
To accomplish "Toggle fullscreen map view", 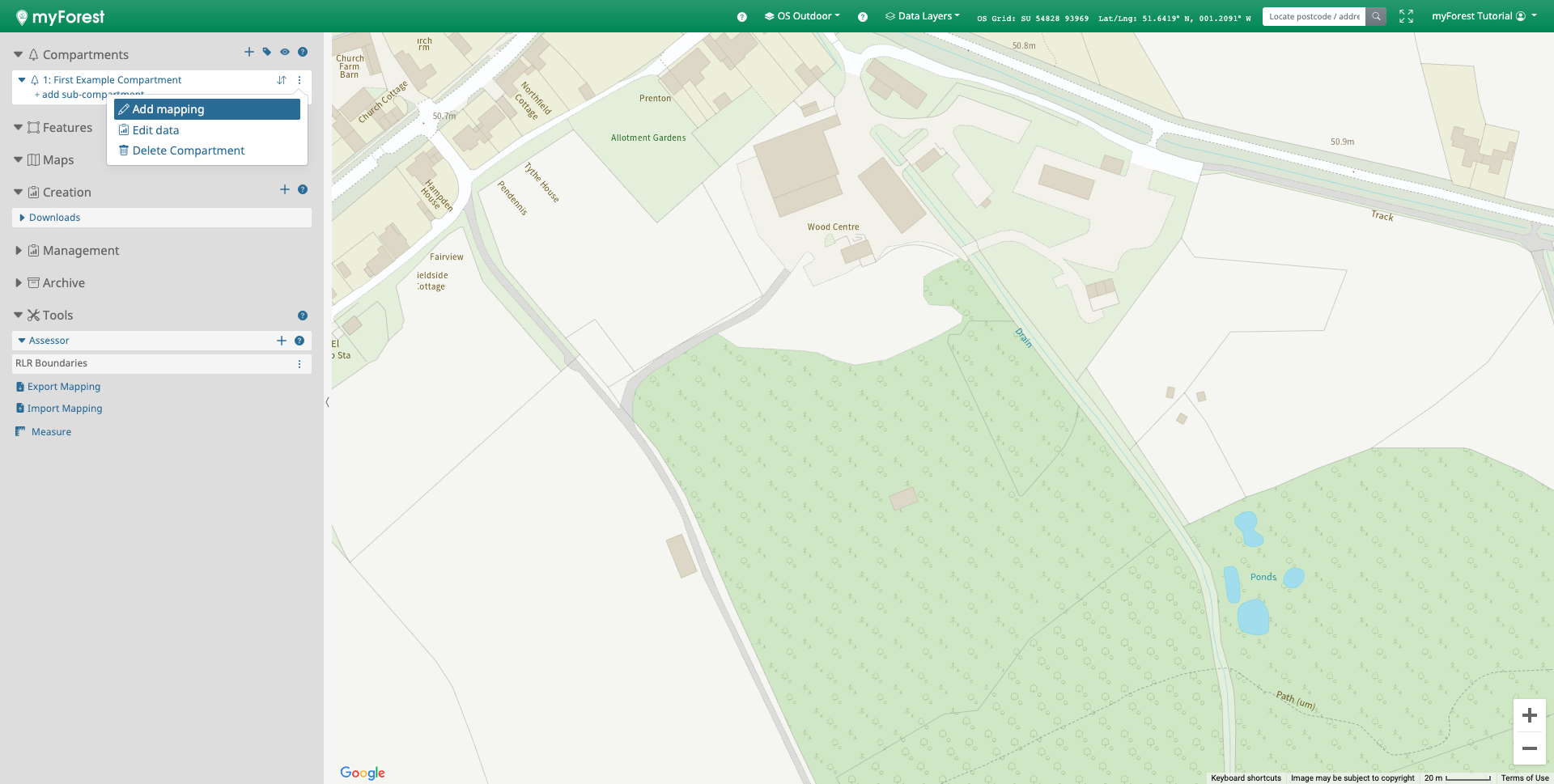I will point(1406,16).
